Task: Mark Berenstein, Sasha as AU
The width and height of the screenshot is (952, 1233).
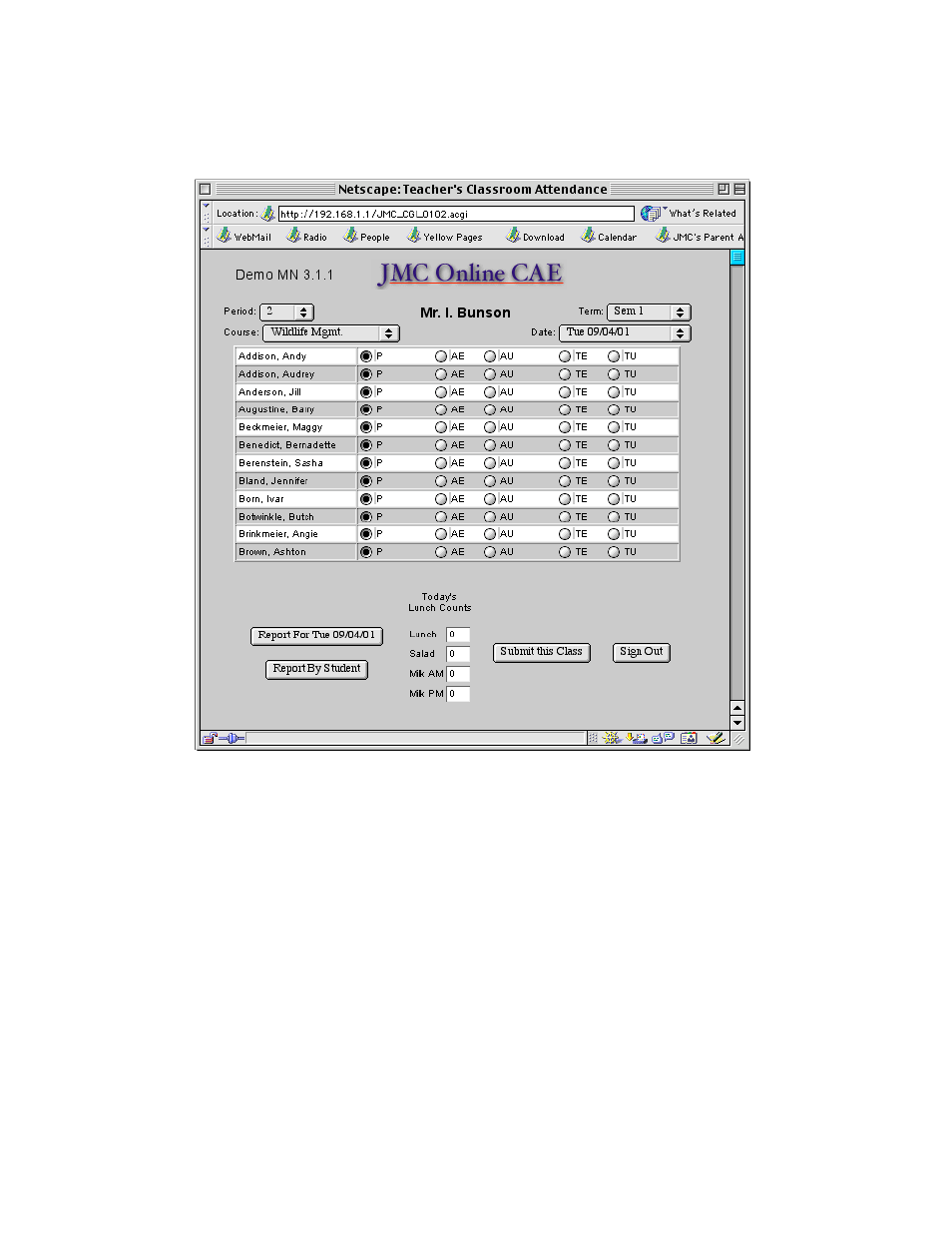Action: click(x=490, y=463)
